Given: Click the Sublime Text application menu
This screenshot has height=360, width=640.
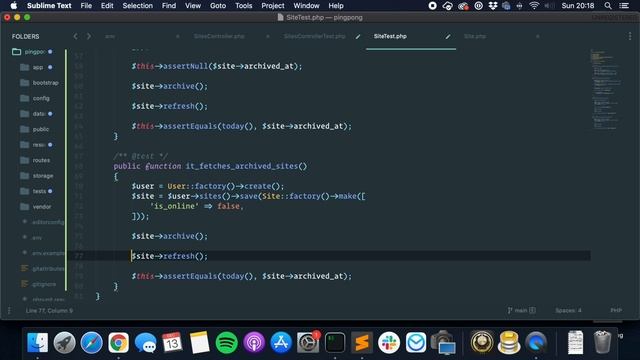Looking at the screenshot, I should click(x=49, y=6).
